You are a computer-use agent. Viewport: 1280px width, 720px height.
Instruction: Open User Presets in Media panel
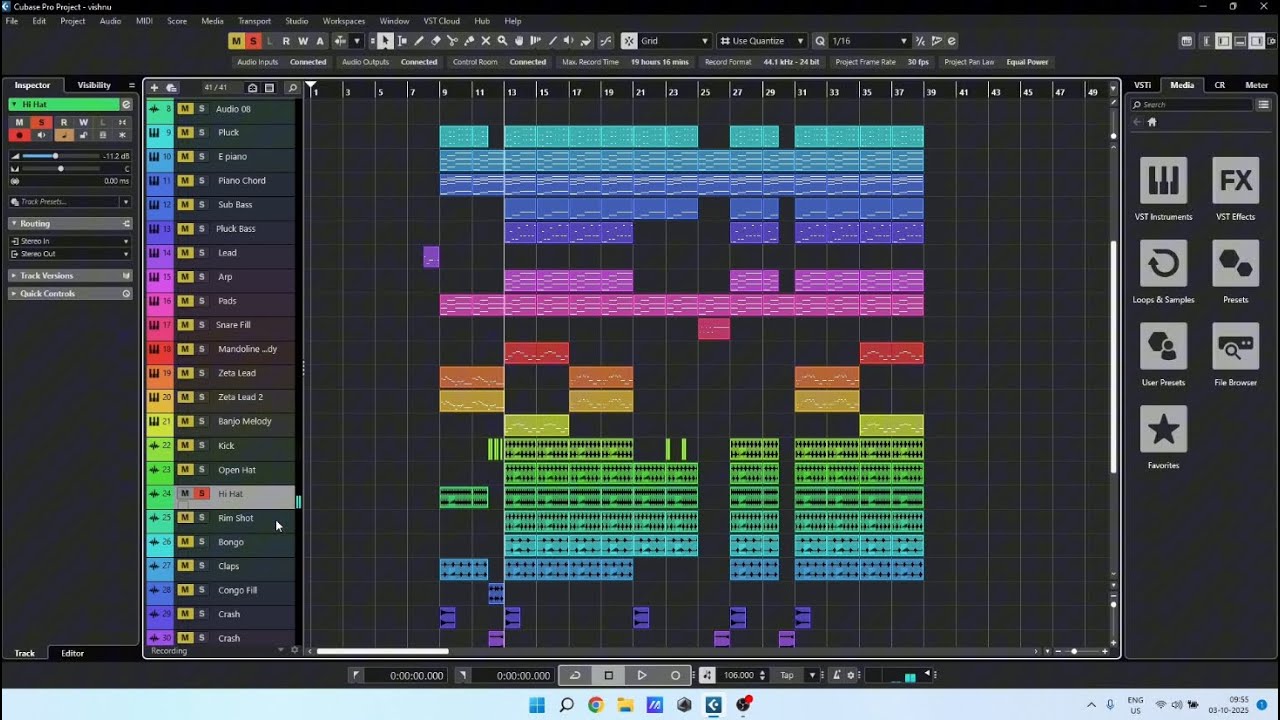(x=1163, y=355)
